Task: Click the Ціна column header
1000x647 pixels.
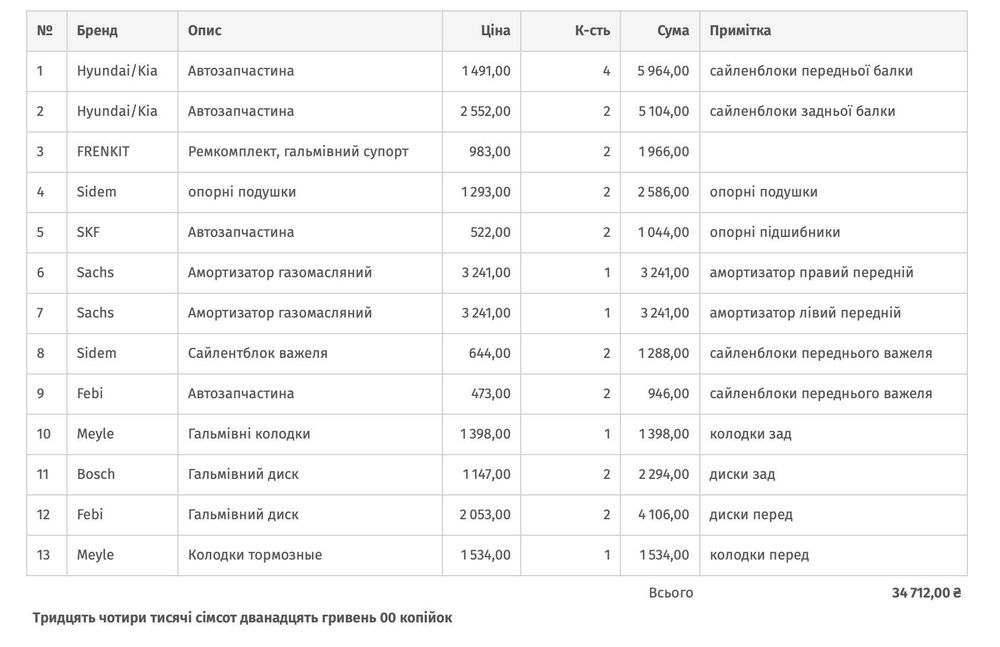Action: 496,31
